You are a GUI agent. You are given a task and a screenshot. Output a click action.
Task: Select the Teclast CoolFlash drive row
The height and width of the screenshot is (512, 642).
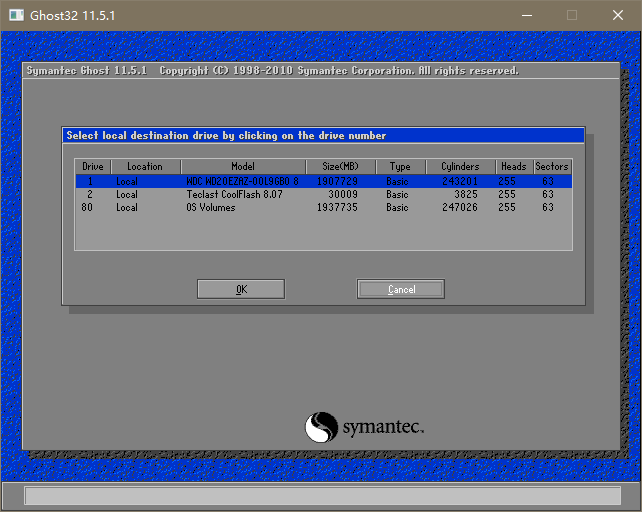(322, 195)
